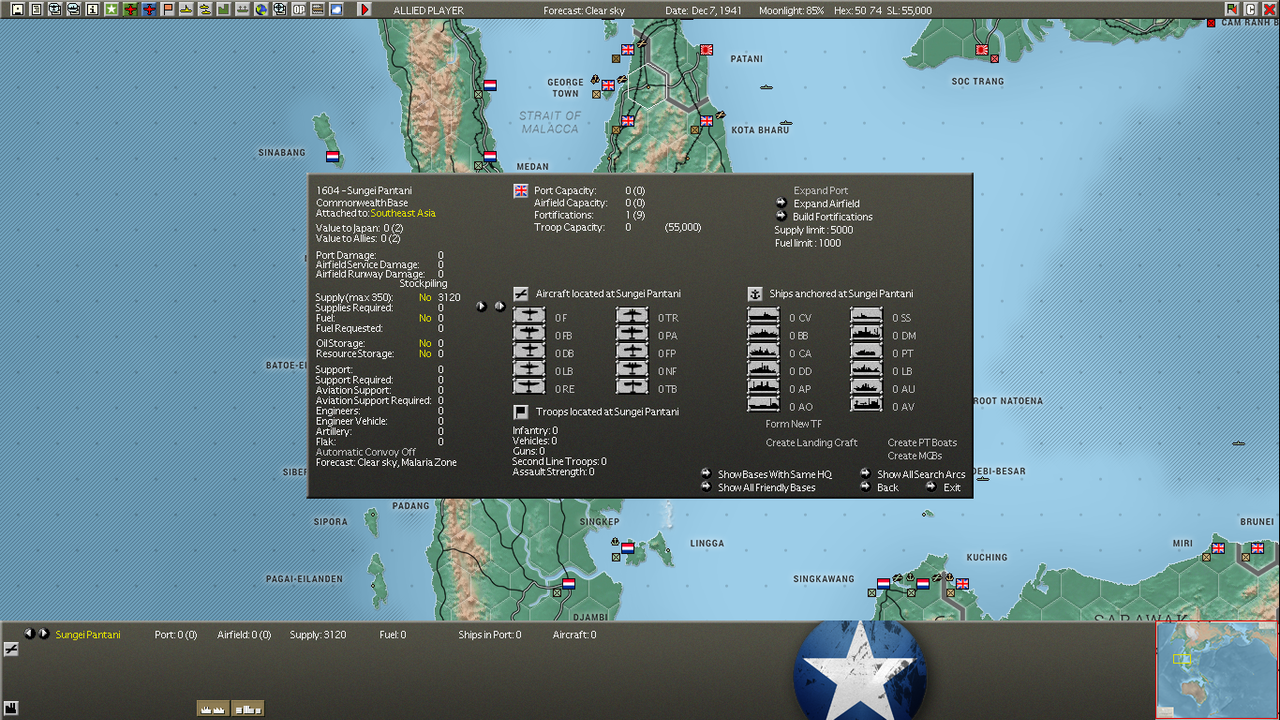Click the tan industry button in bottom bar
Screen dimensions: 1280x720
(248, 708)
